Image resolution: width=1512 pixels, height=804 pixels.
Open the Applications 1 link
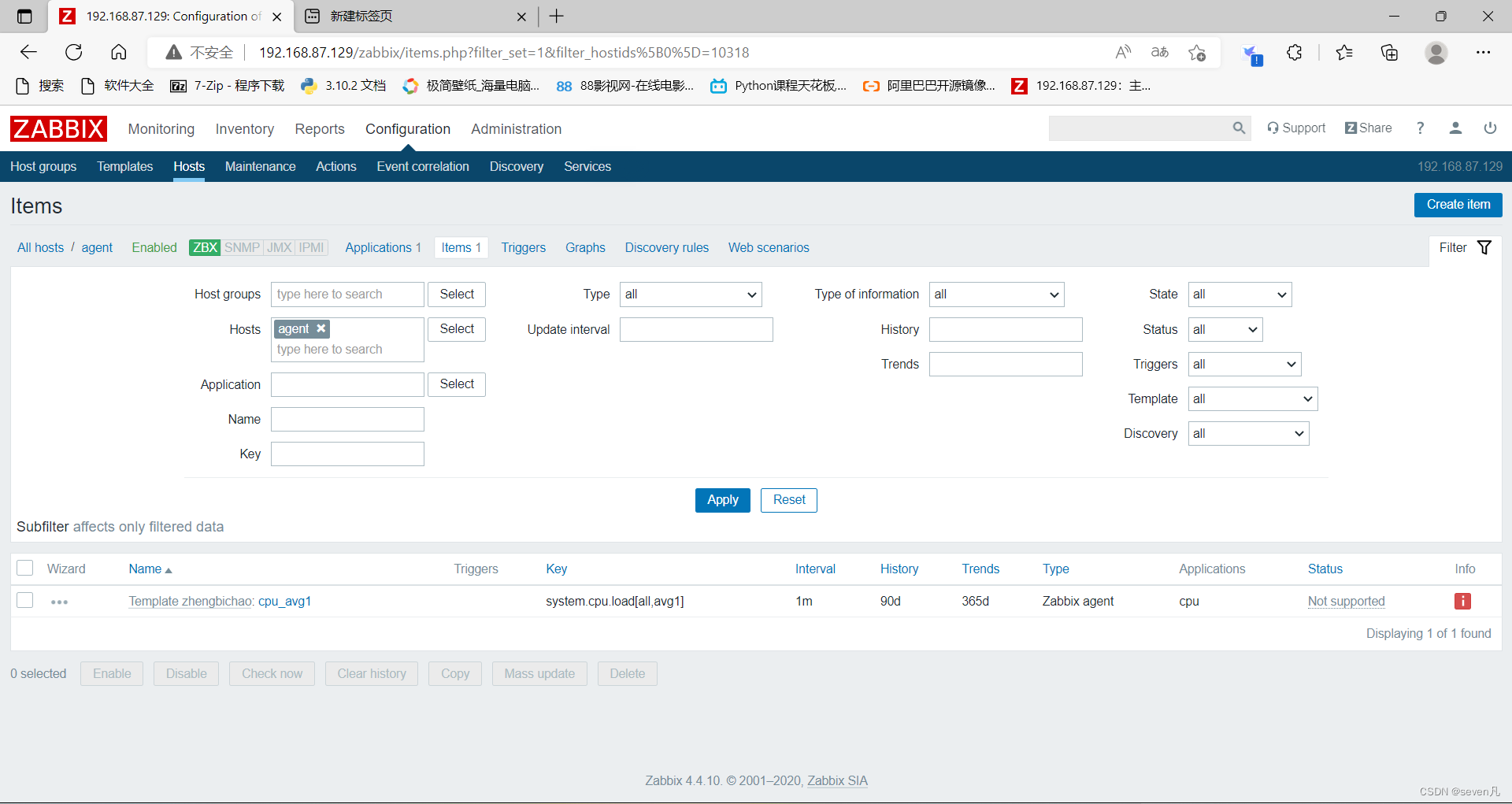(384, 248)
